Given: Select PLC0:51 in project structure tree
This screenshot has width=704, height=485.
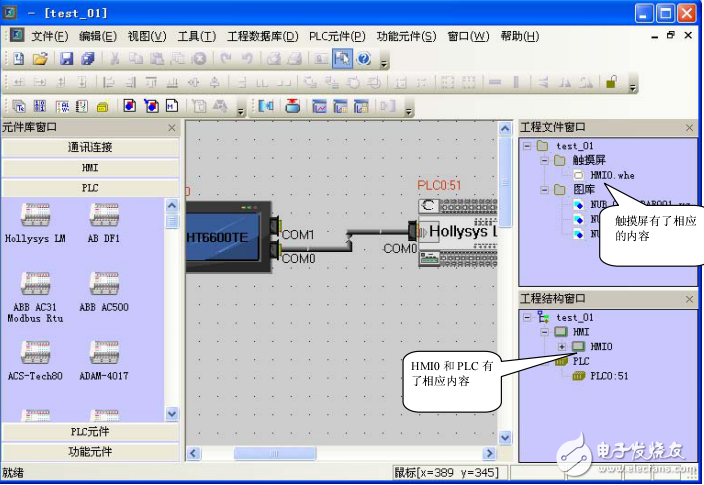Looking at the screenshot, I should [x=607, y=375].
